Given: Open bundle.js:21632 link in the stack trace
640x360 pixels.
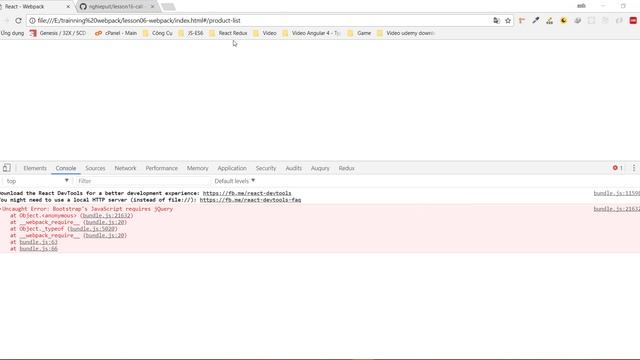Looking at the screenshot, I should tap(107, 216).
